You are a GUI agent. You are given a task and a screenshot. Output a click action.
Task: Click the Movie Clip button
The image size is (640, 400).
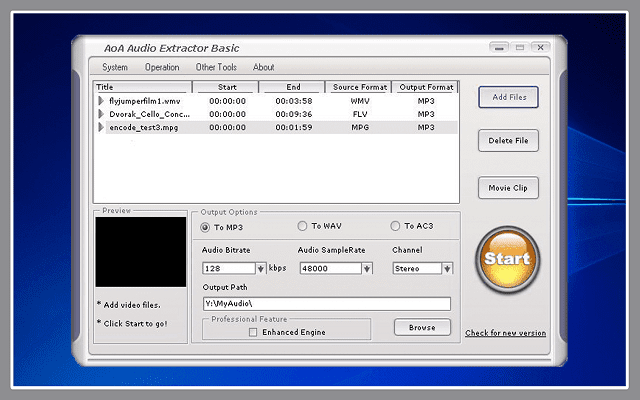pos(508,187)
